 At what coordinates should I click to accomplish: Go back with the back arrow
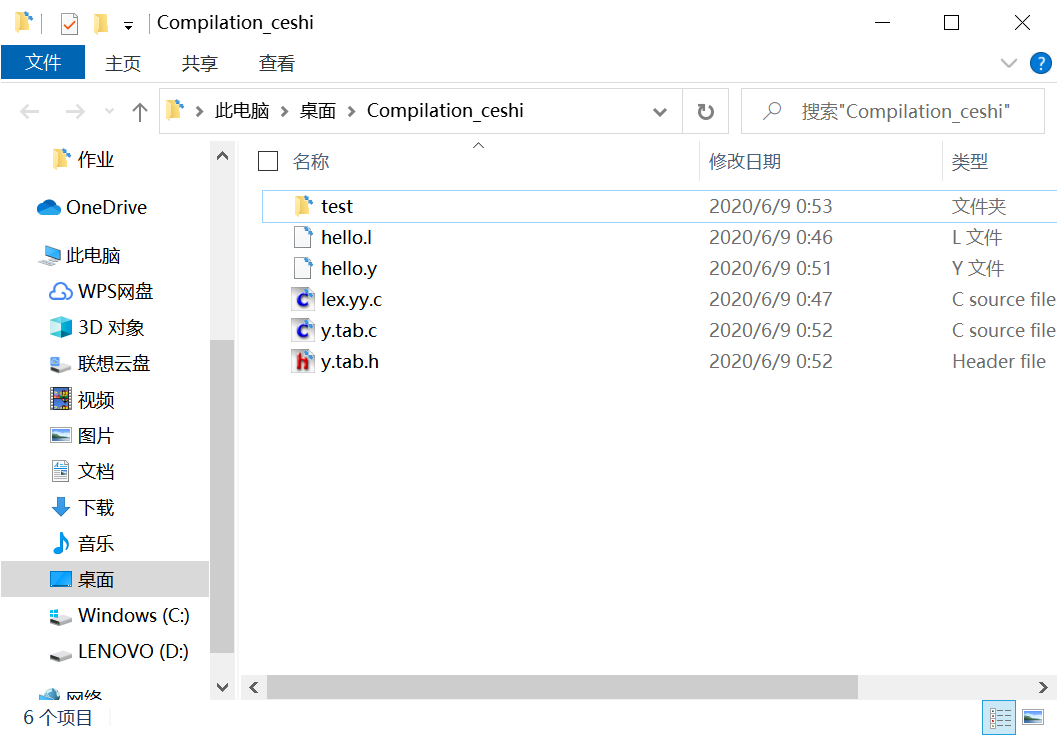pos(30,111)
